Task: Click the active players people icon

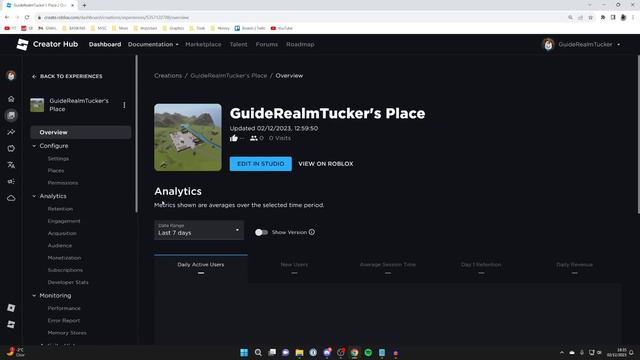Action: tap(253, 138)
